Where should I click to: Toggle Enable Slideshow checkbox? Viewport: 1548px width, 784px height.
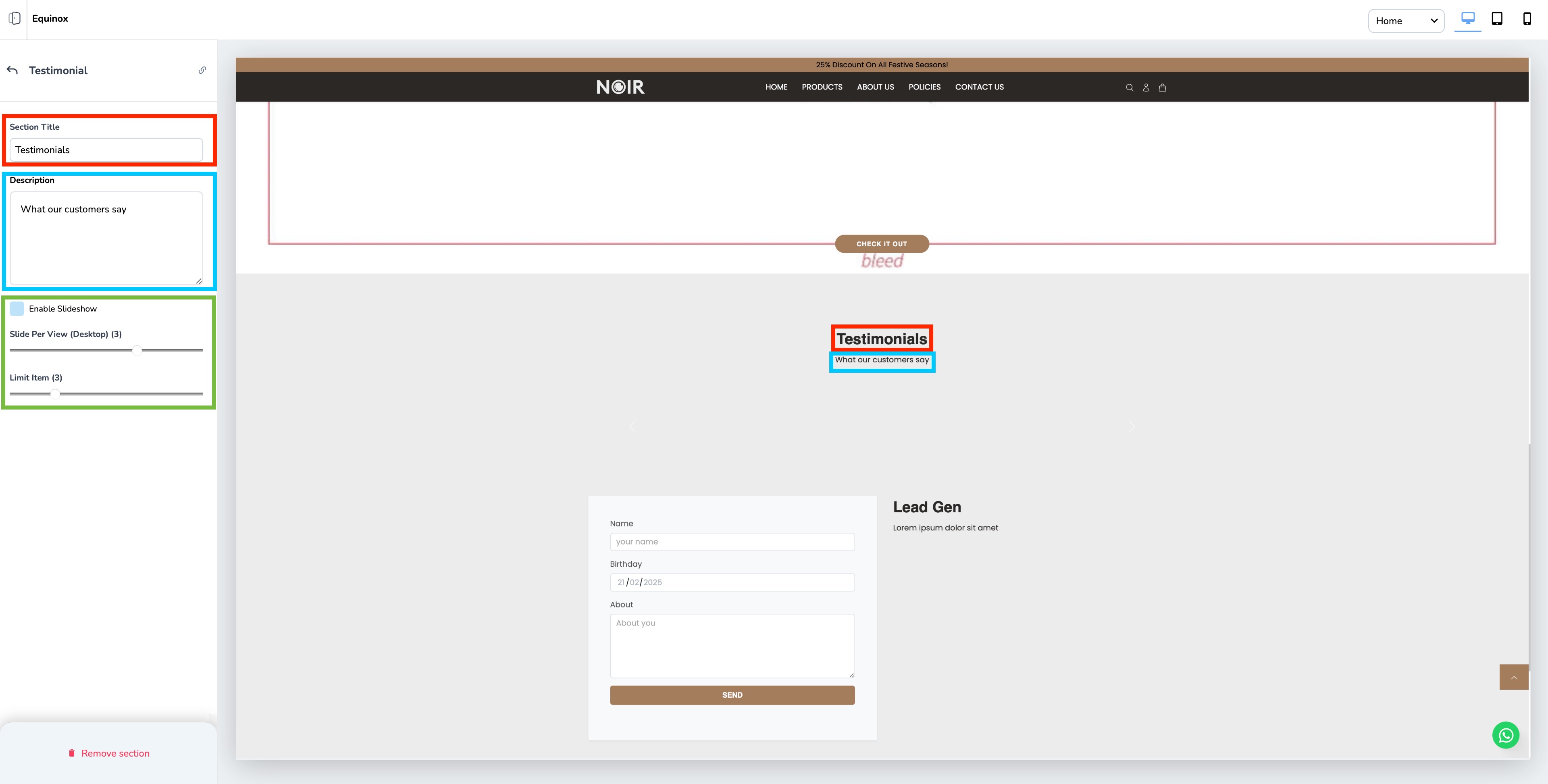[x=17, y=309]
